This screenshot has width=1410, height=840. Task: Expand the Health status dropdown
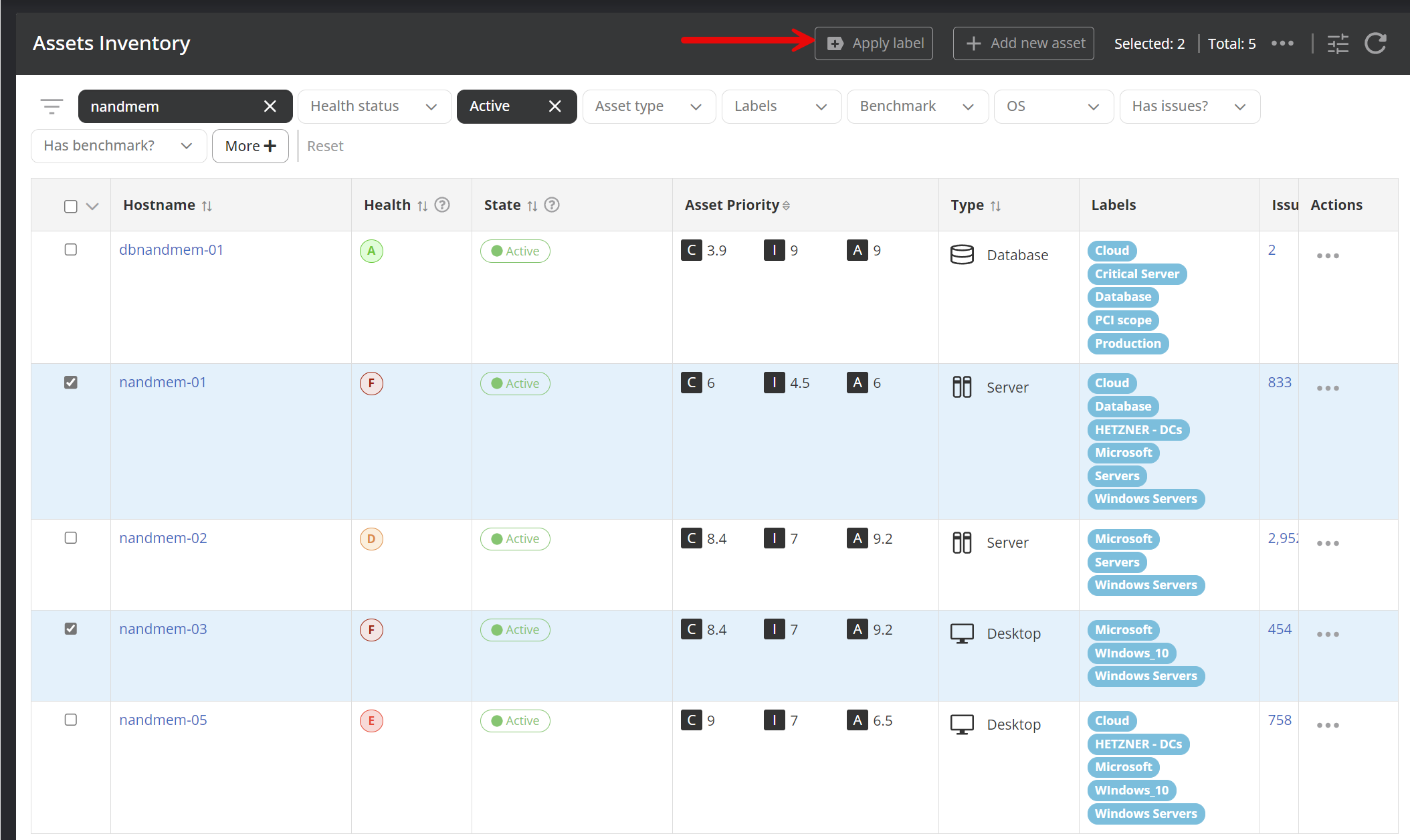click(374, 106)
